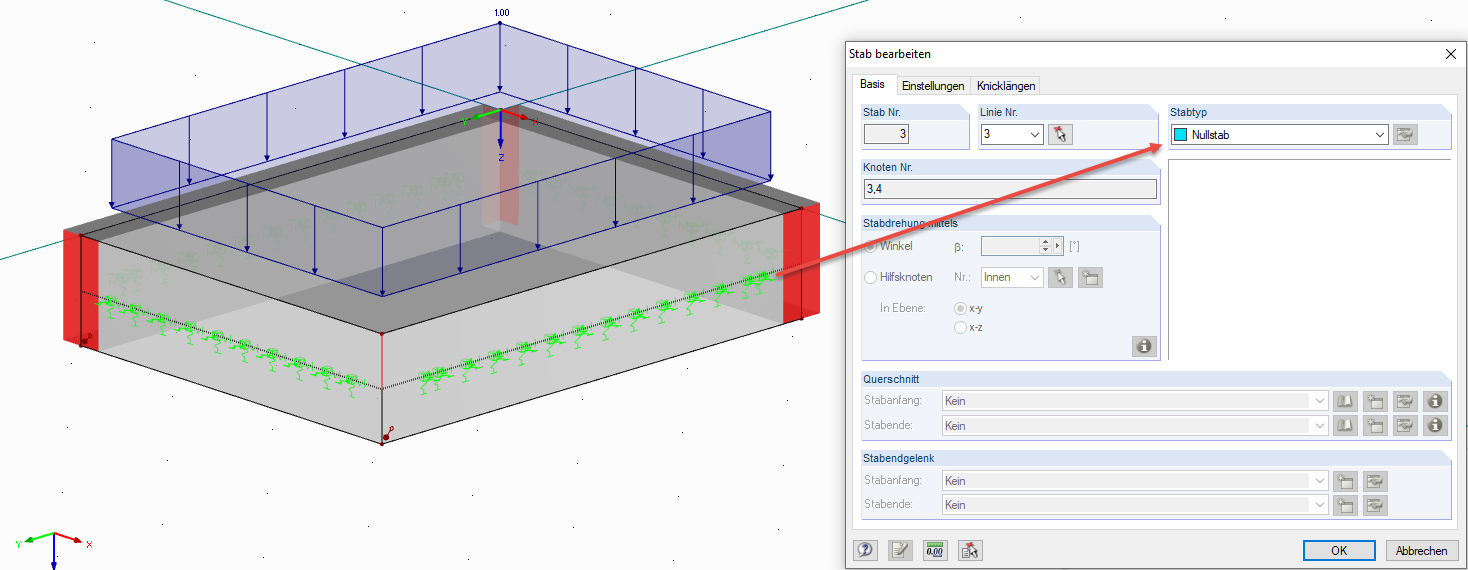1468x570 pixels.
Task: Click cyan Nullstab color swatch
Action: 1181,135
